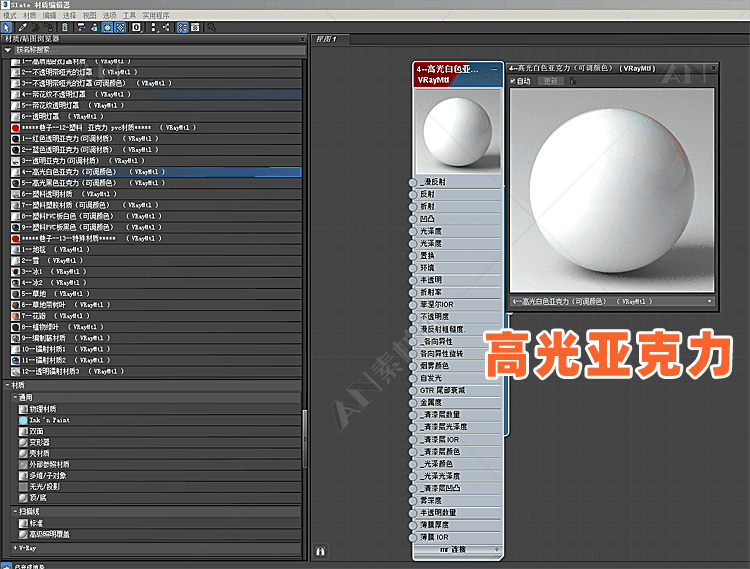Open the 材质 menu

[x=27, y=16]
